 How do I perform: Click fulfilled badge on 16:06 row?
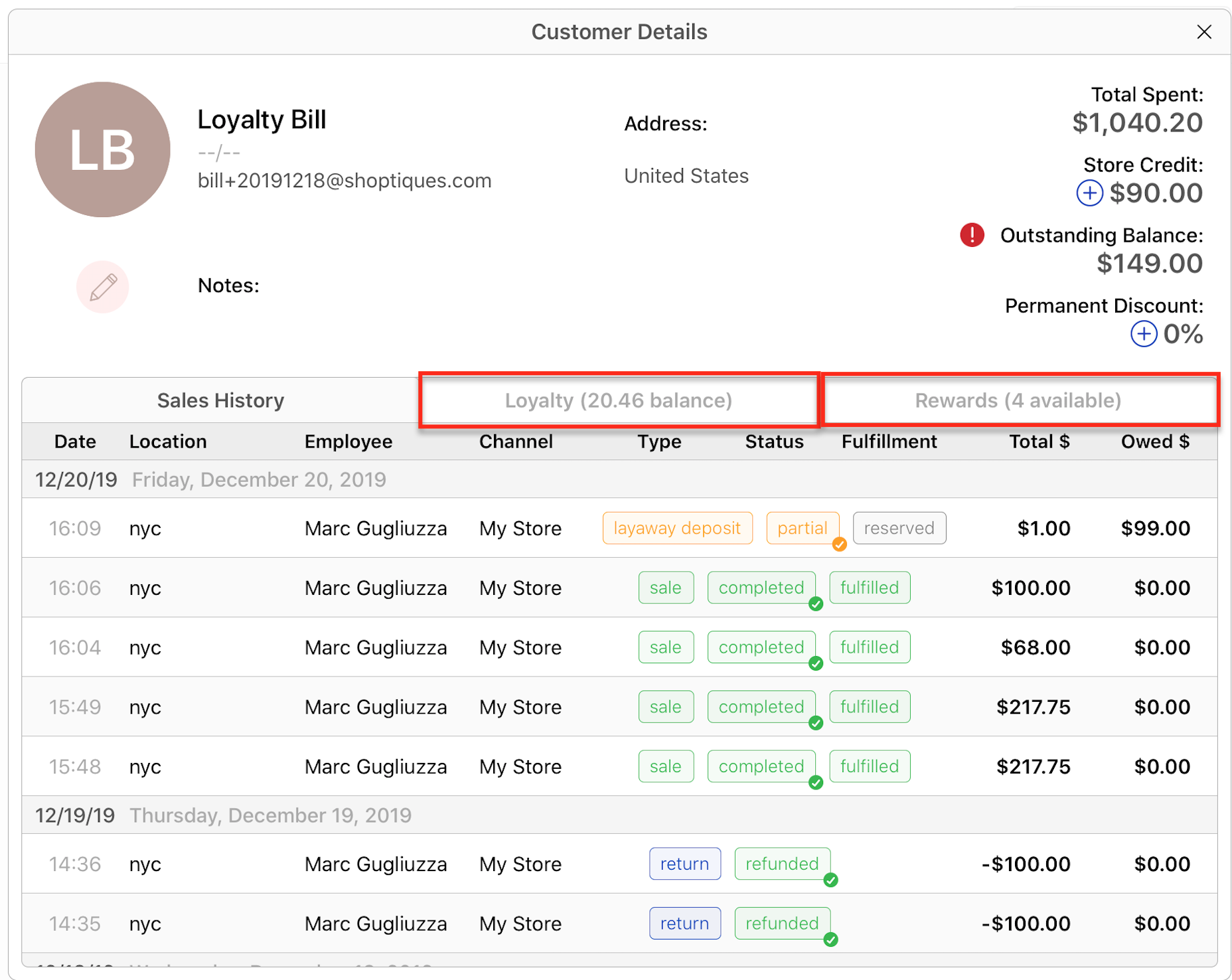(870, 588)
